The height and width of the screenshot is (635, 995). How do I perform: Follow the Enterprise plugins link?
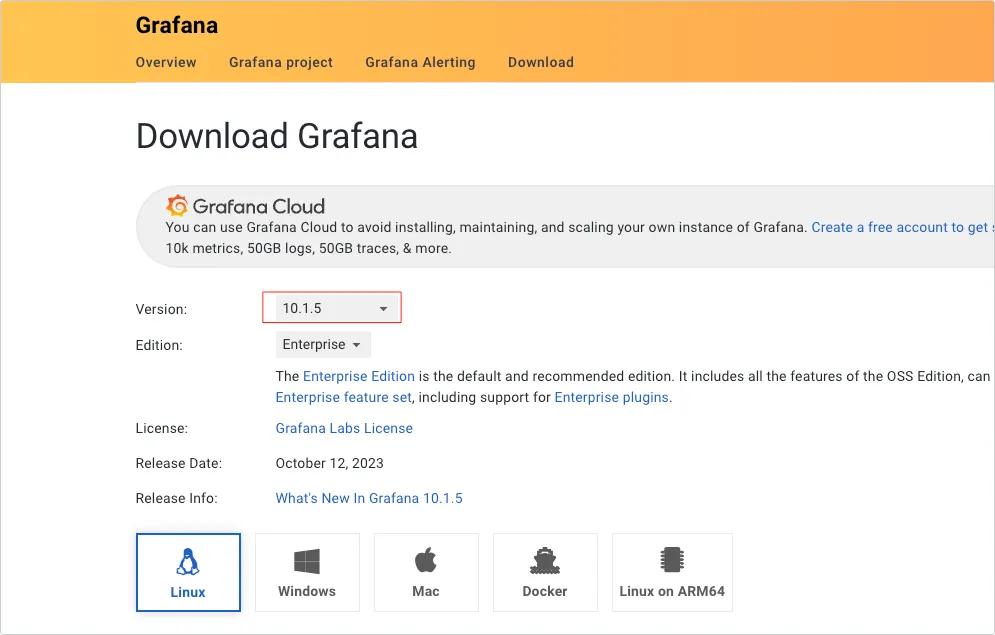(x=612, y=397)
